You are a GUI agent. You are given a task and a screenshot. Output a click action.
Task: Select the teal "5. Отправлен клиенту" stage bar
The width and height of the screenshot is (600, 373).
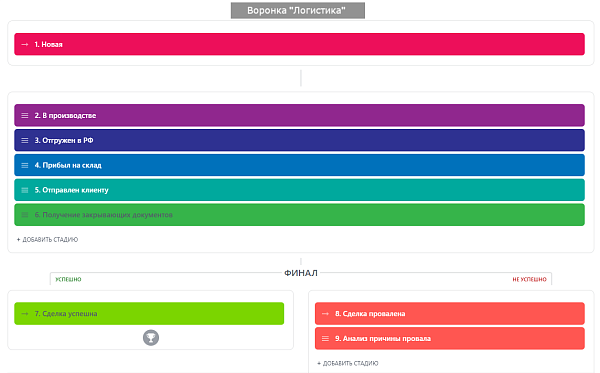pos(299,190)
